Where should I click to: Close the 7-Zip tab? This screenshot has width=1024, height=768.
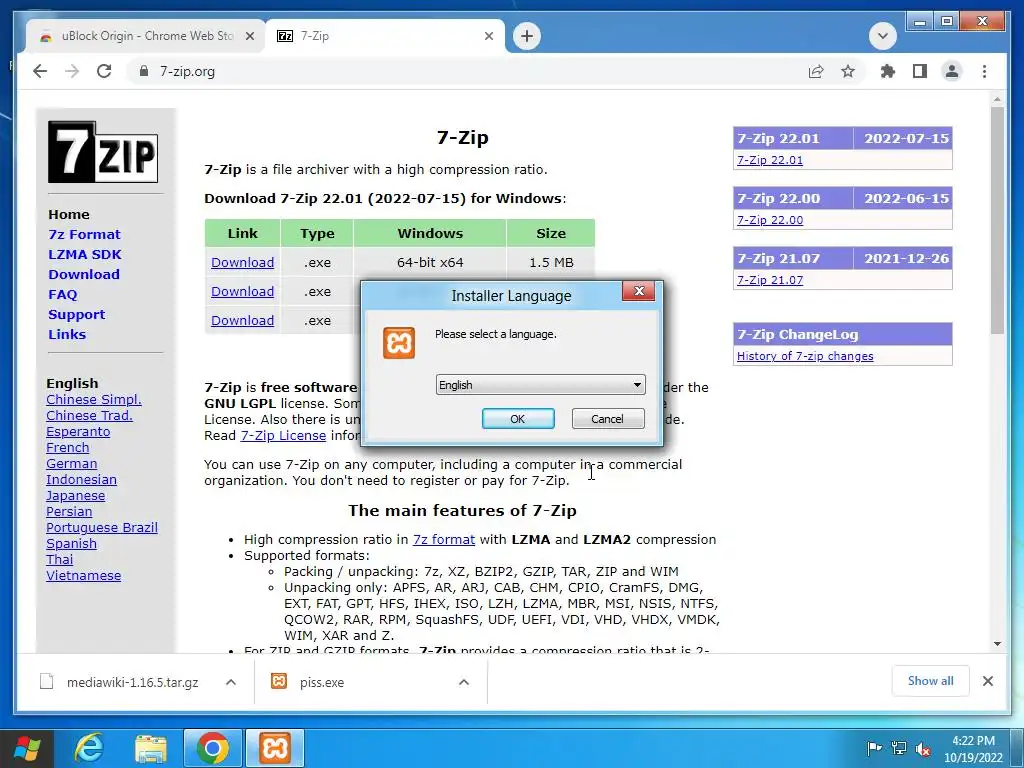coord(488,36)
